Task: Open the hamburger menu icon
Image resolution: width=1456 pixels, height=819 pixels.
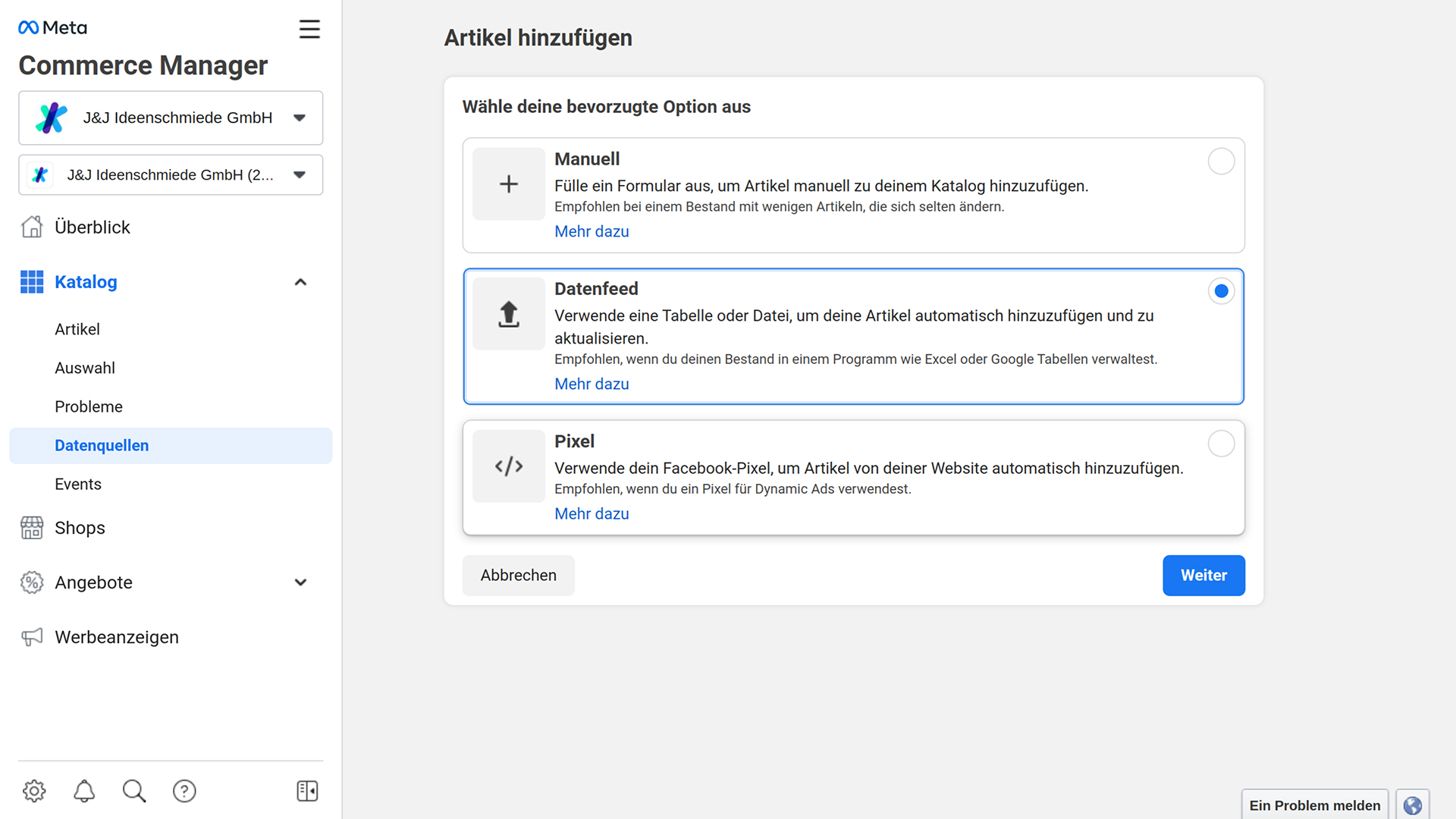Action: tap(309, 30)
